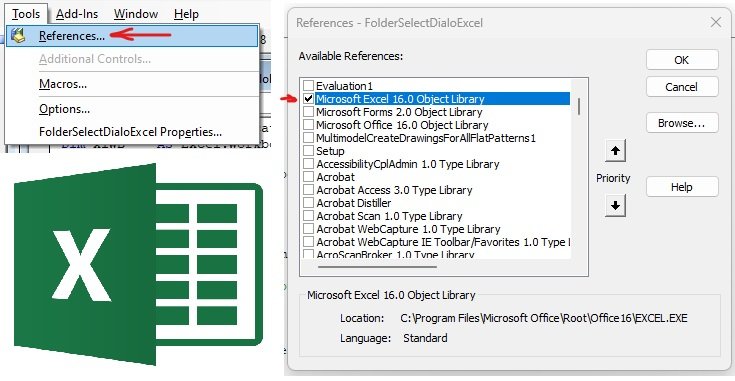This screenshot has width=735, height=381.
Task: Click Cancel in the References dialog
Action: [682, 87]
